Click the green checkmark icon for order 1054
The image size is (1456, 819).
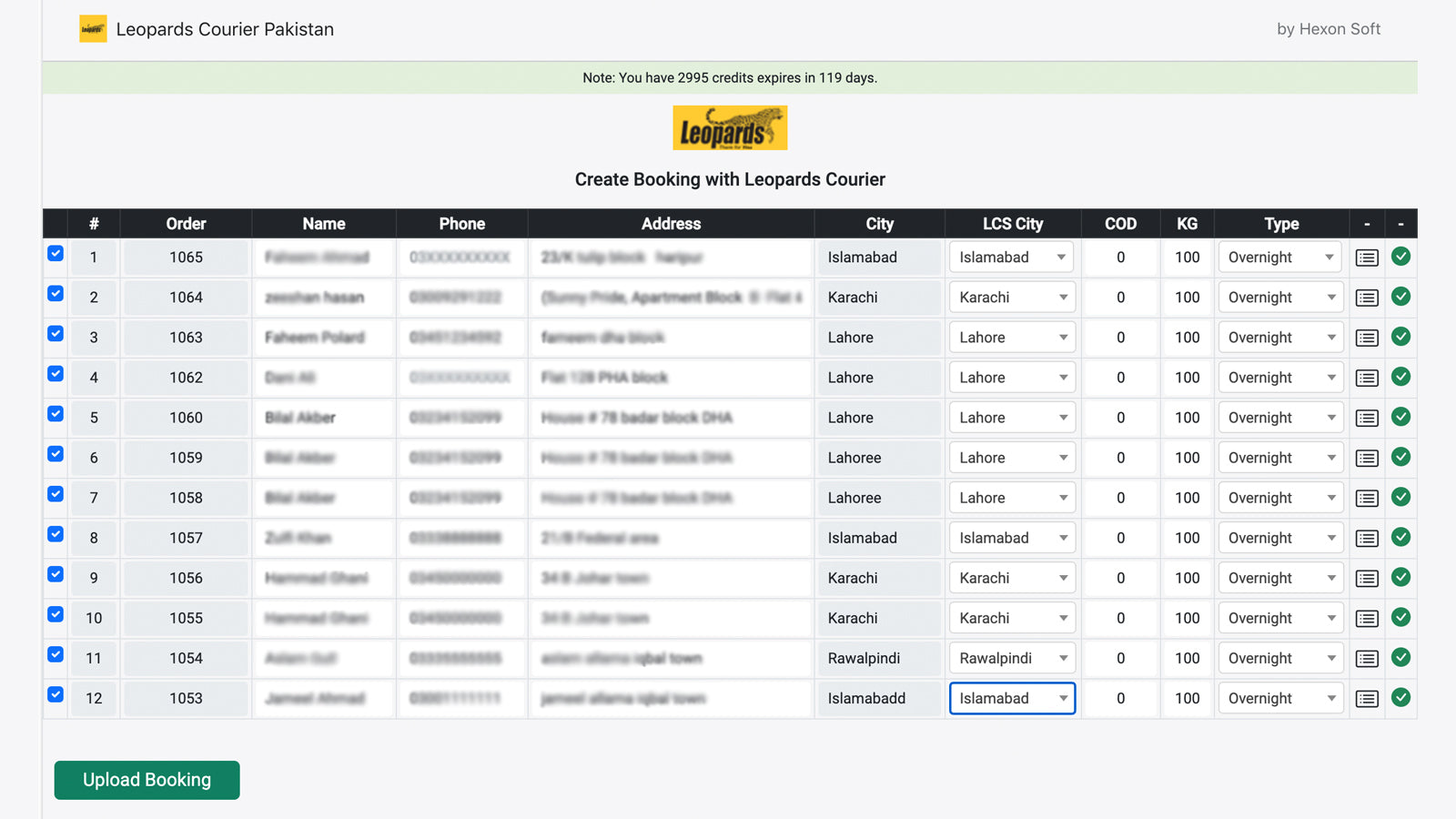click(x=1401, y=657)
